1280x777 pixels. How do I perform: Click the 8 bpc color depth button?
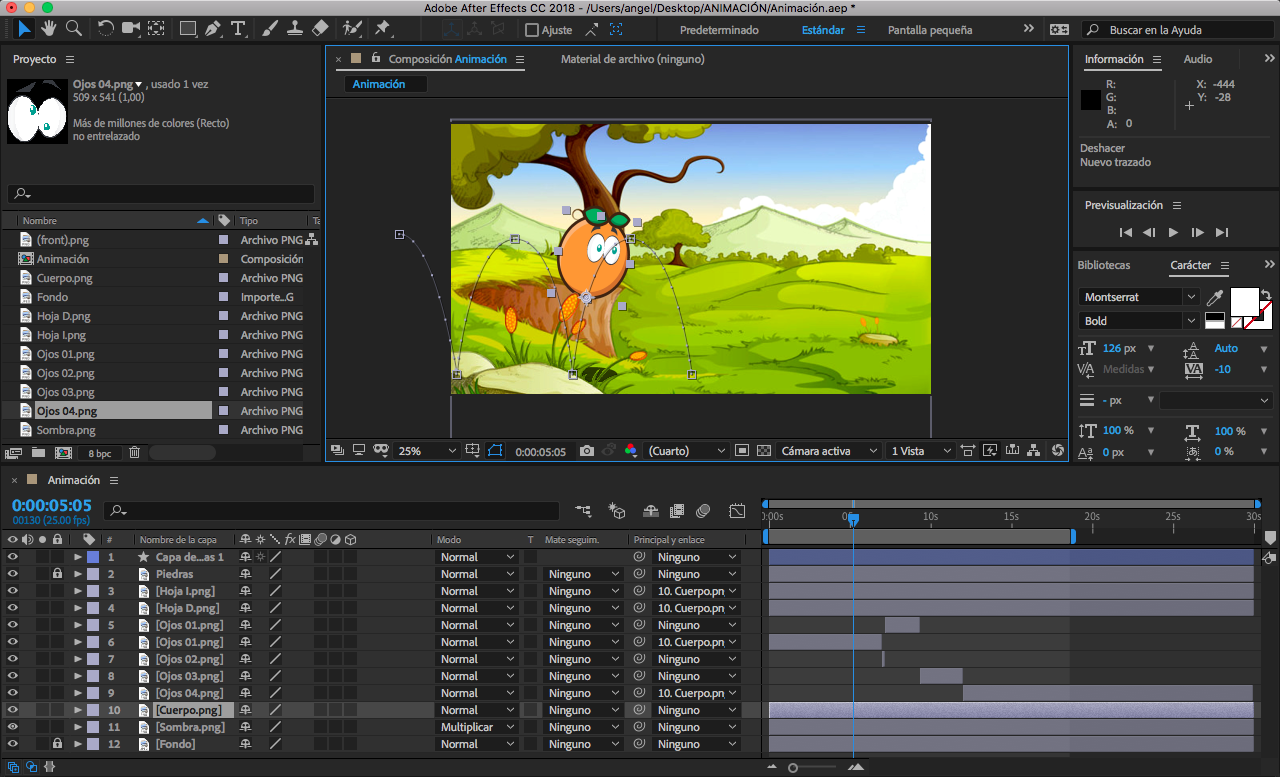[x=100, y=454]
